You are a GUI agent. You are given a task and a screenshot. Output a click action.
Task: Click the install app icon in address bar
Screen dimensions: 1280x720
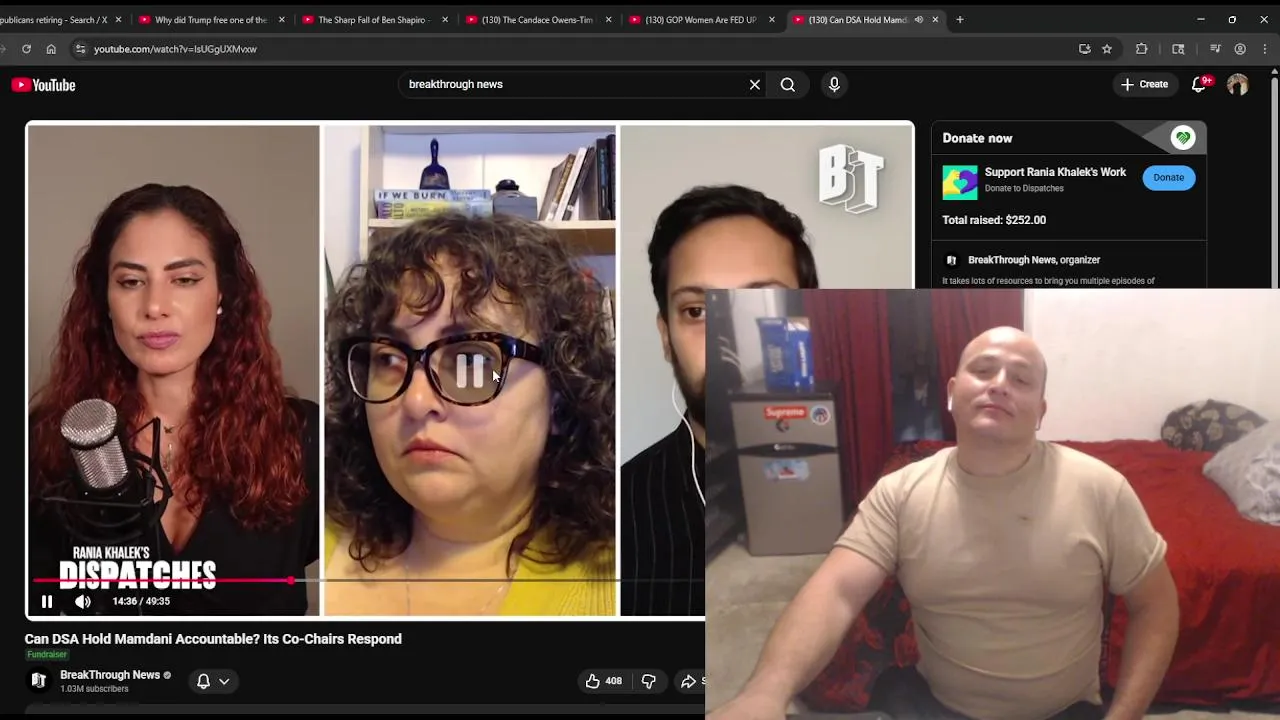pos(1084,49)
